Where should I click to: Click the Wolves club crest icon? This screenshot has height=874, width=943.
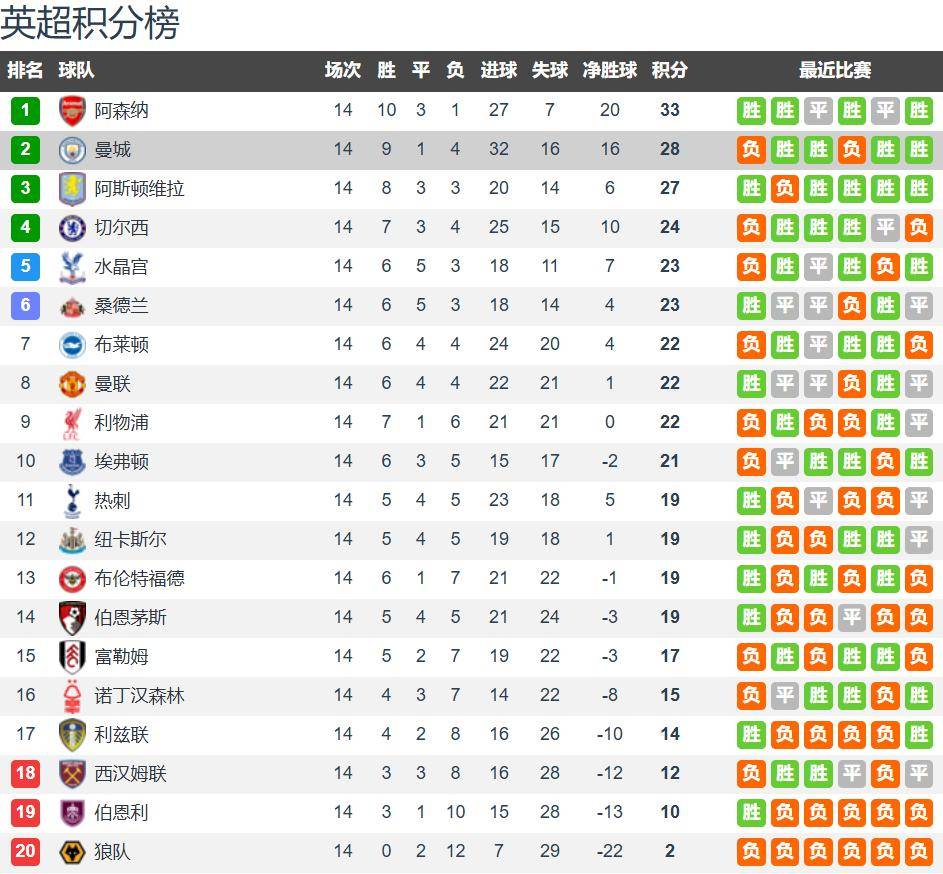coord(72,851)
